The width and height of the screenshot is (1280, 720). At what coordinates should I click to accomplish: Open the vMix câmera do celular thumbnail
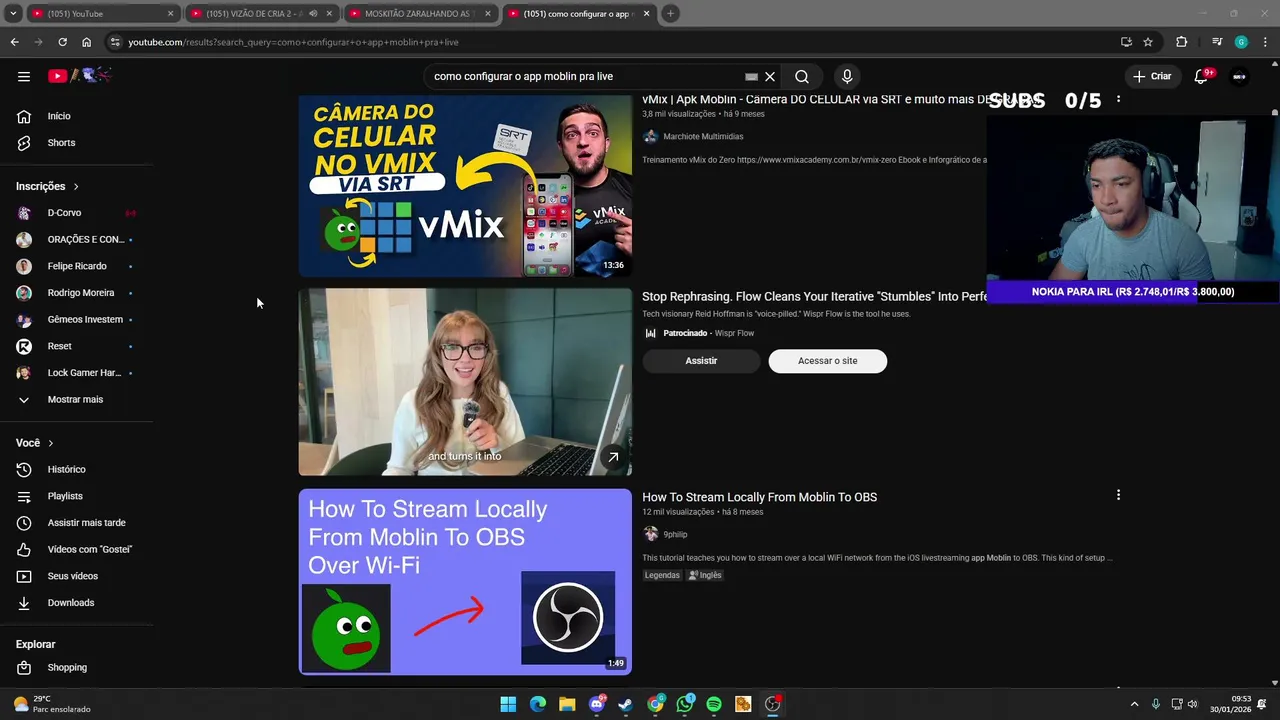click(465, 186)
